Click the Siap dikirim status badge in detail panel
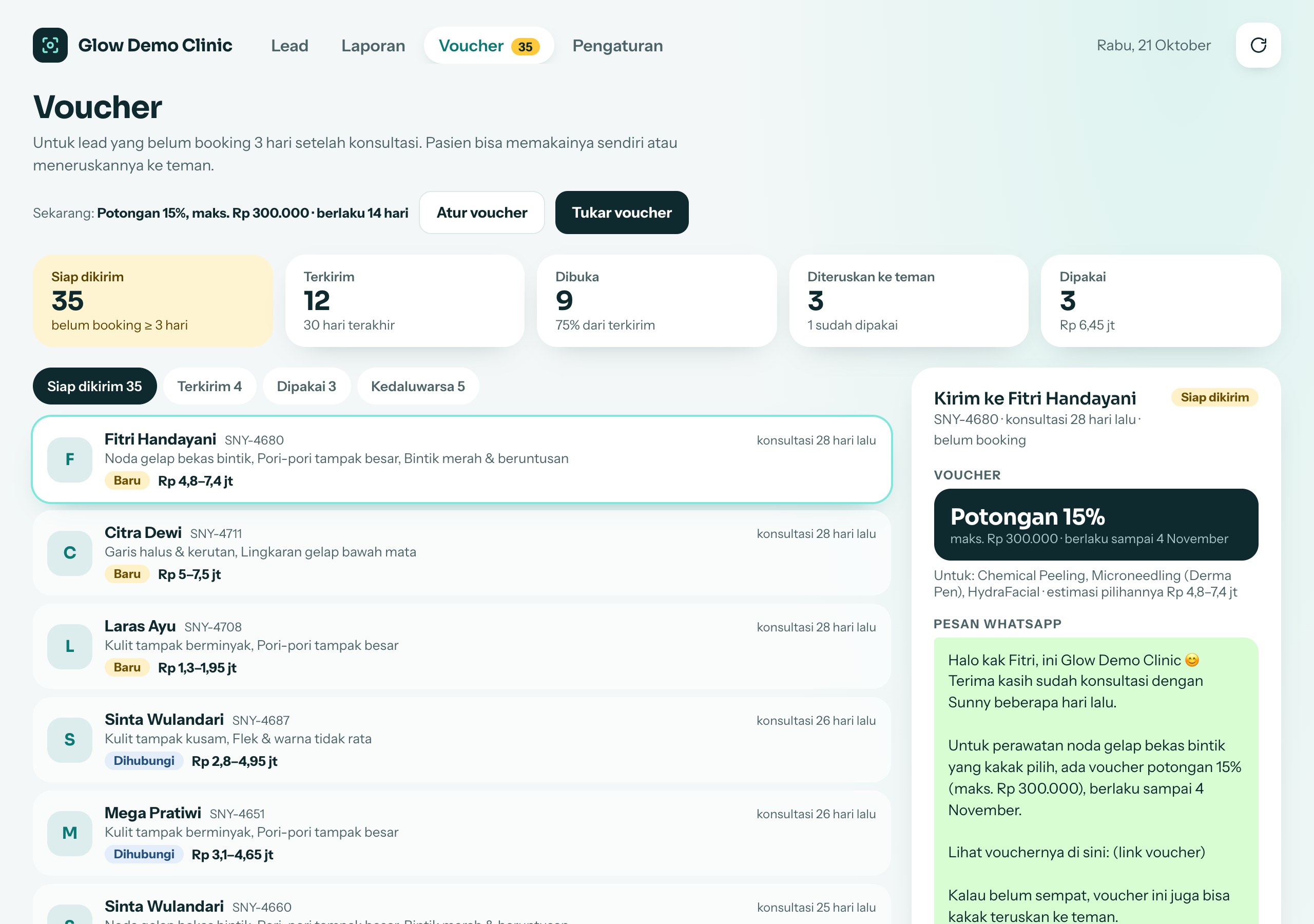The width and height of the screenshot is (1314, 924). coord(1214,397)
